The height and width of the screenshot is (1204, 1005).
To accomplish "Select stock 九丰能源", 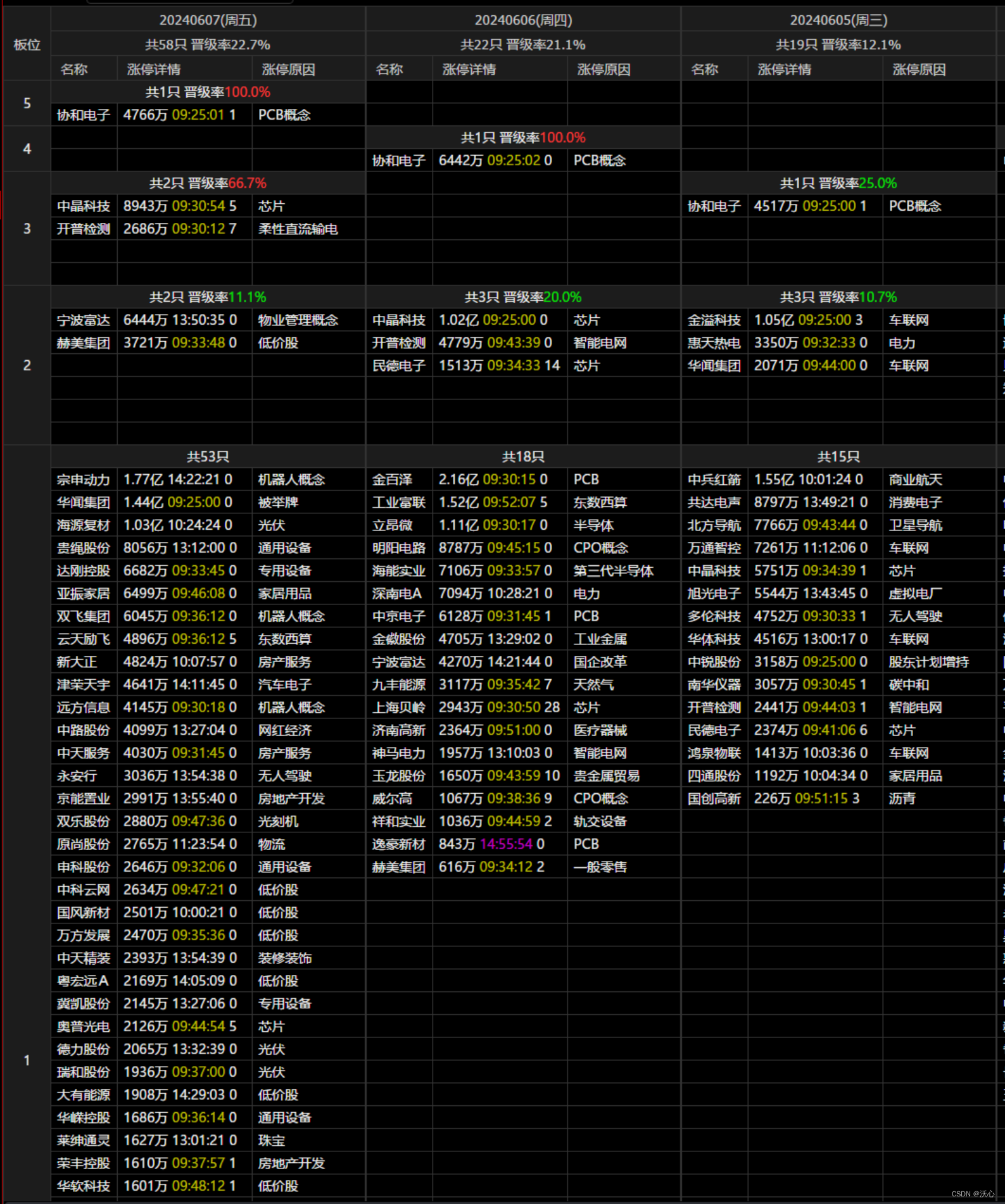I will 399,685.
